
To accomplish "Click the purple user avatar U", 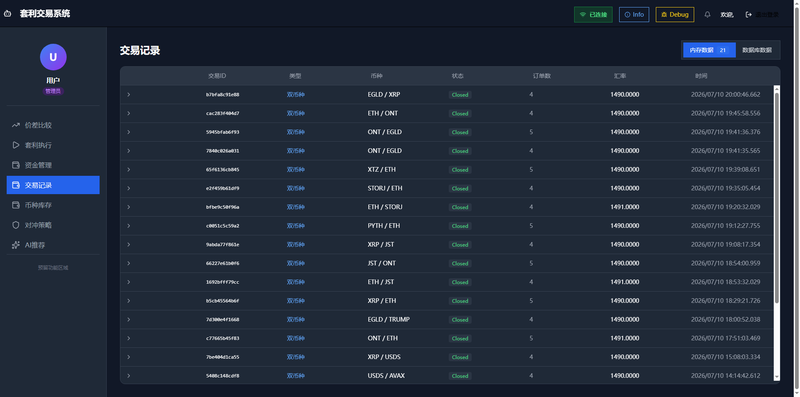I will pos(53,57).
